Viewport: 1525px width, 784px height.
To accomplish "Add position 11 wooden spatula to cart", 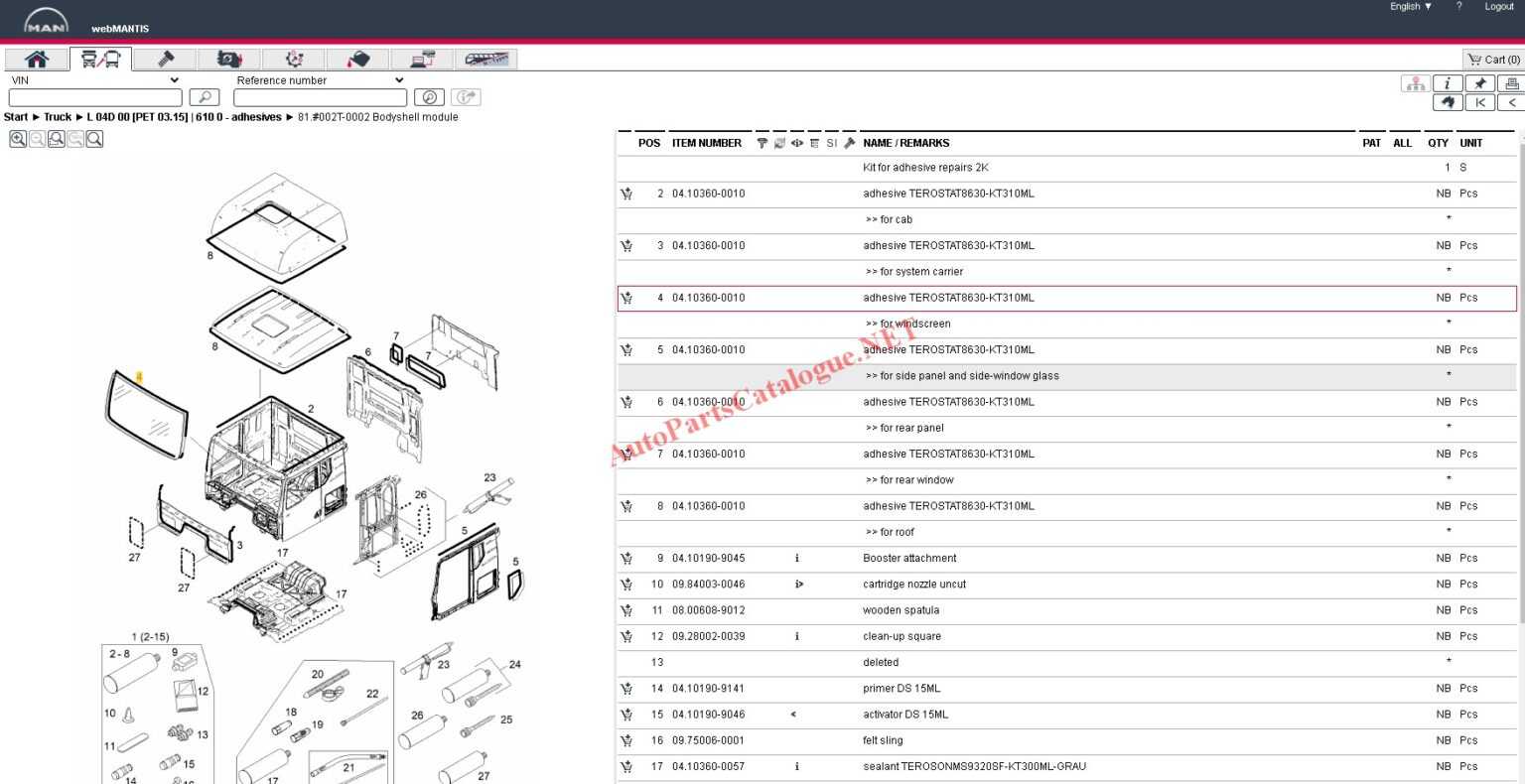I will tap(626, 610).
